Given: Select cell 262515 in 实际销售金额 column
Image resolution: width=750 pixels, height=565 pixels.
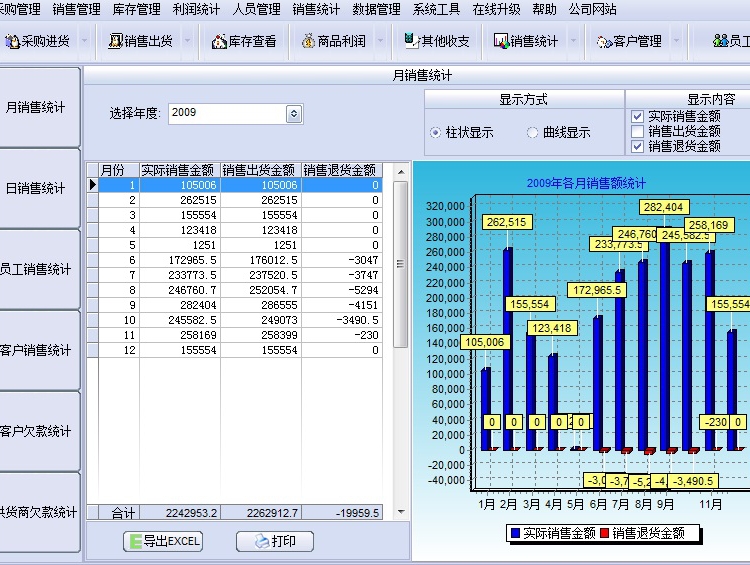Looking at the screenshot, I should [x=180, y=200].
